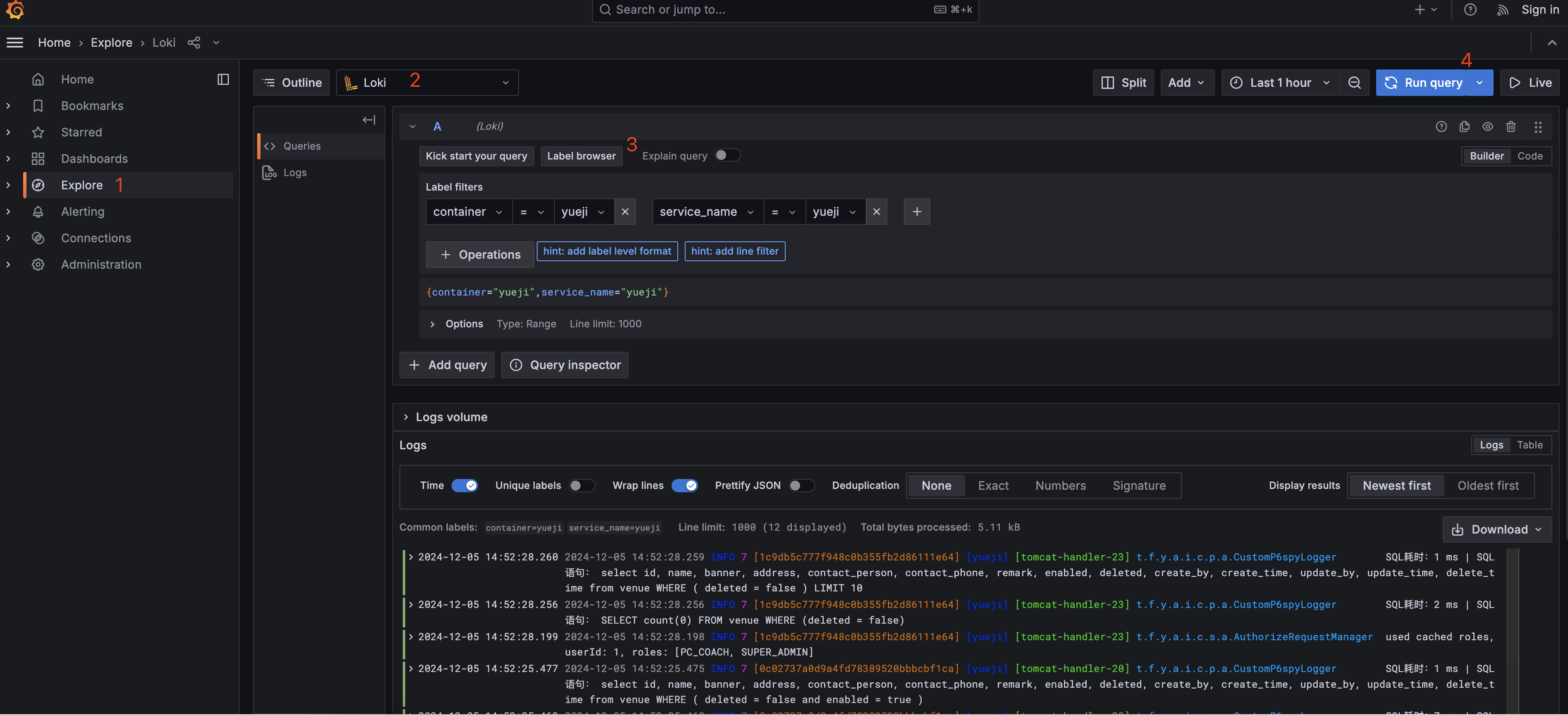Viewport: 1568px width, 715px height.
Task: Open the Loki data source dropdown
Action: coord(427,83)
